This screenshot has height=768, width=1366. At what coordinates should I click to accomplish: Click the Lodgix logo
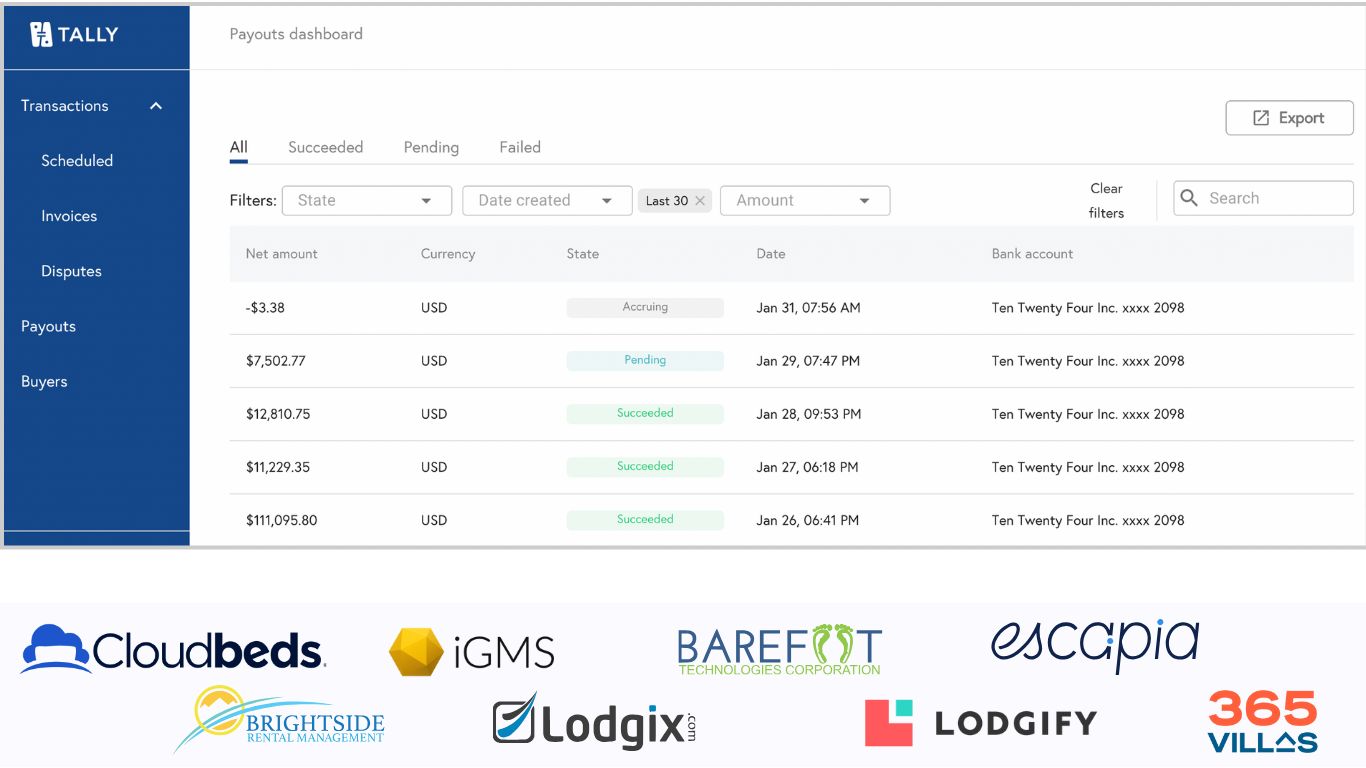point(594,722)
